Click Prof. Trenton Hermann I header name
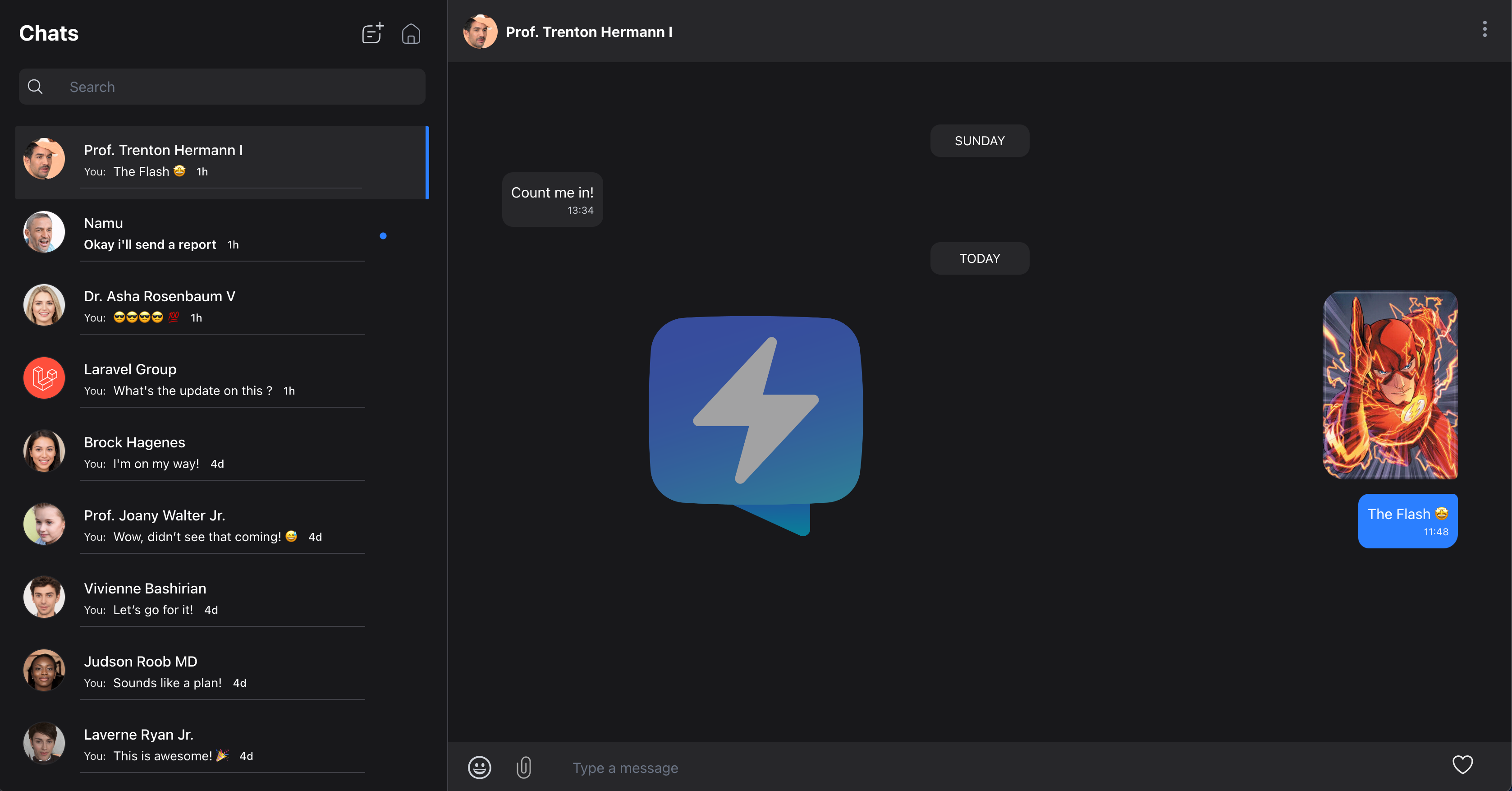 tap(589, 32)
